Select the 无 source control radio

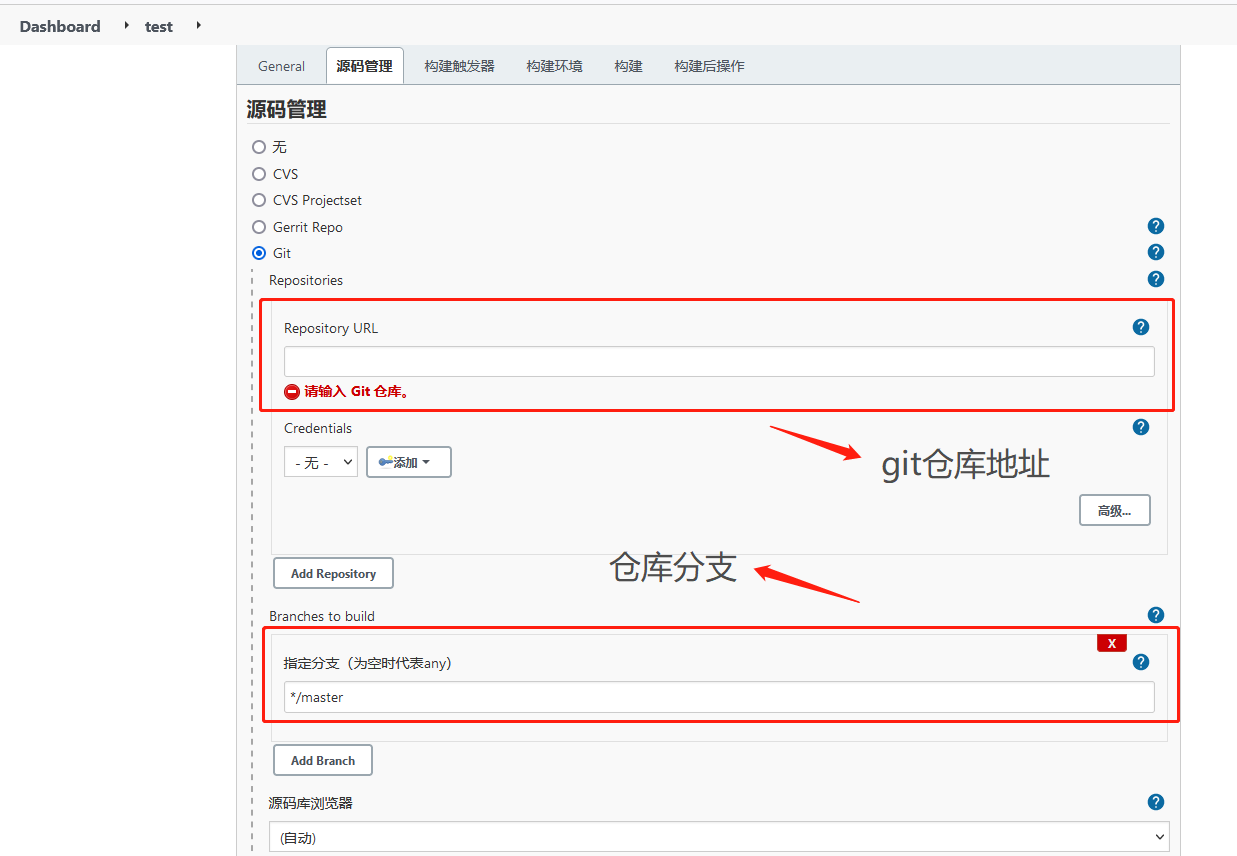[x=259, y=147]
